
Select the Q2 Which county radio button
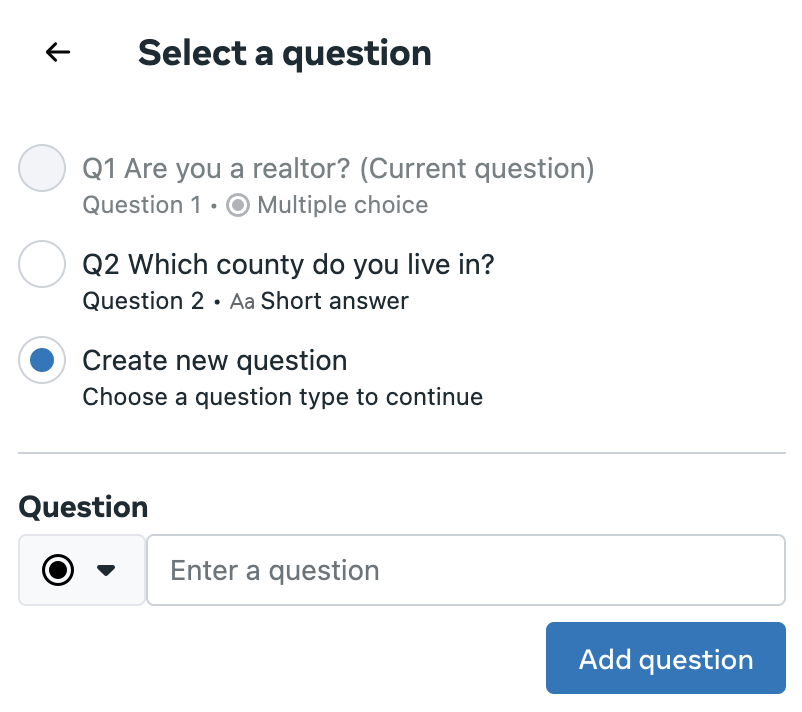point(42,264)
